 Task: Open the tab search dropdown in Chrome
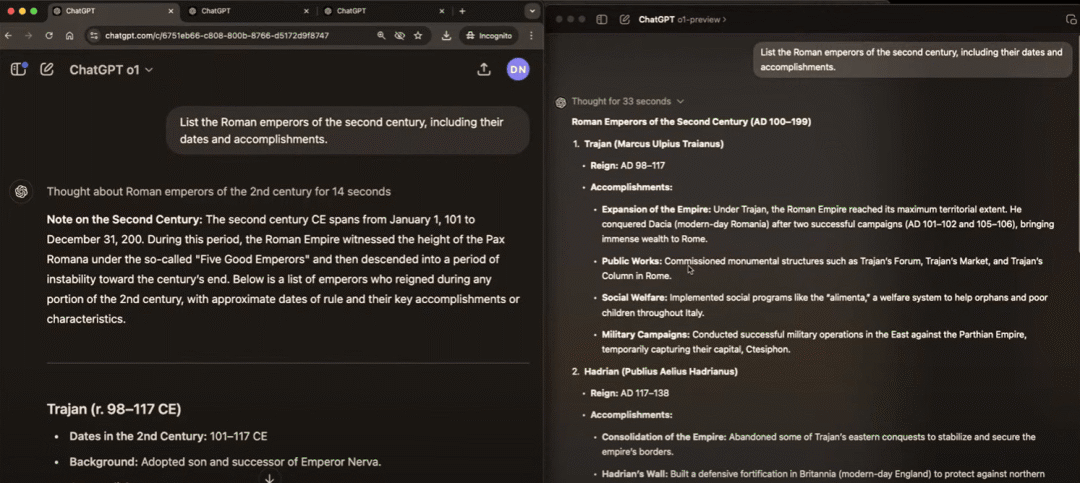532,11
